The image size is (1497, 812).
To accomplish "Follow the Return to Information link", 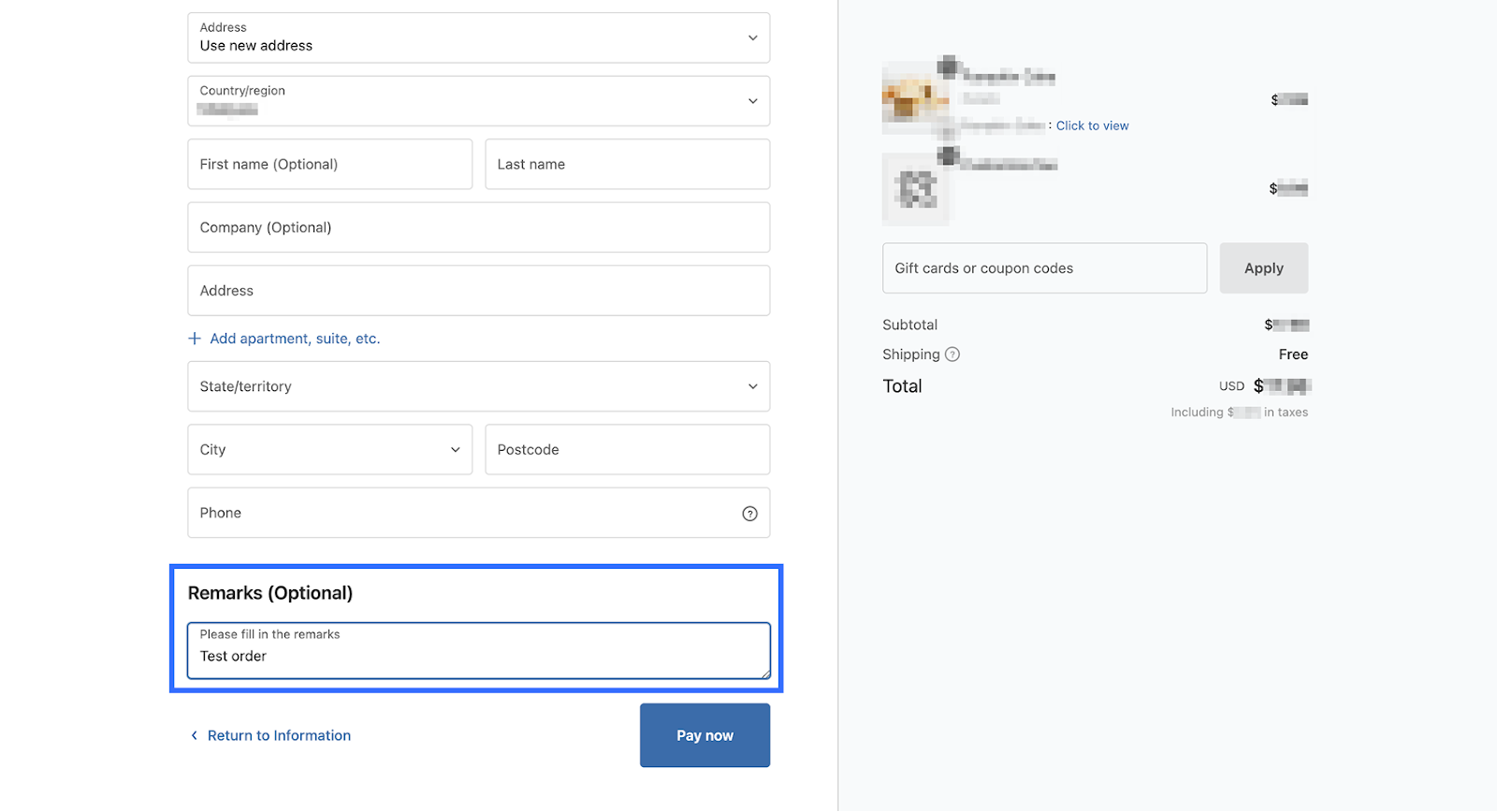I will pos(279,736).
